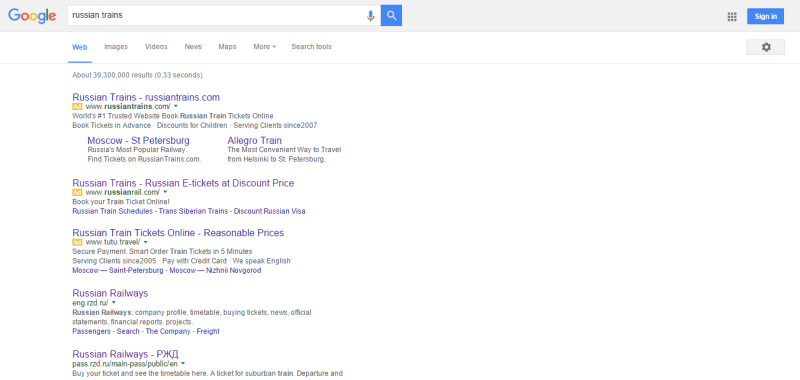The image size is (800, 380).
Task: Switch to the Images tab
Action: pos(116,47)
